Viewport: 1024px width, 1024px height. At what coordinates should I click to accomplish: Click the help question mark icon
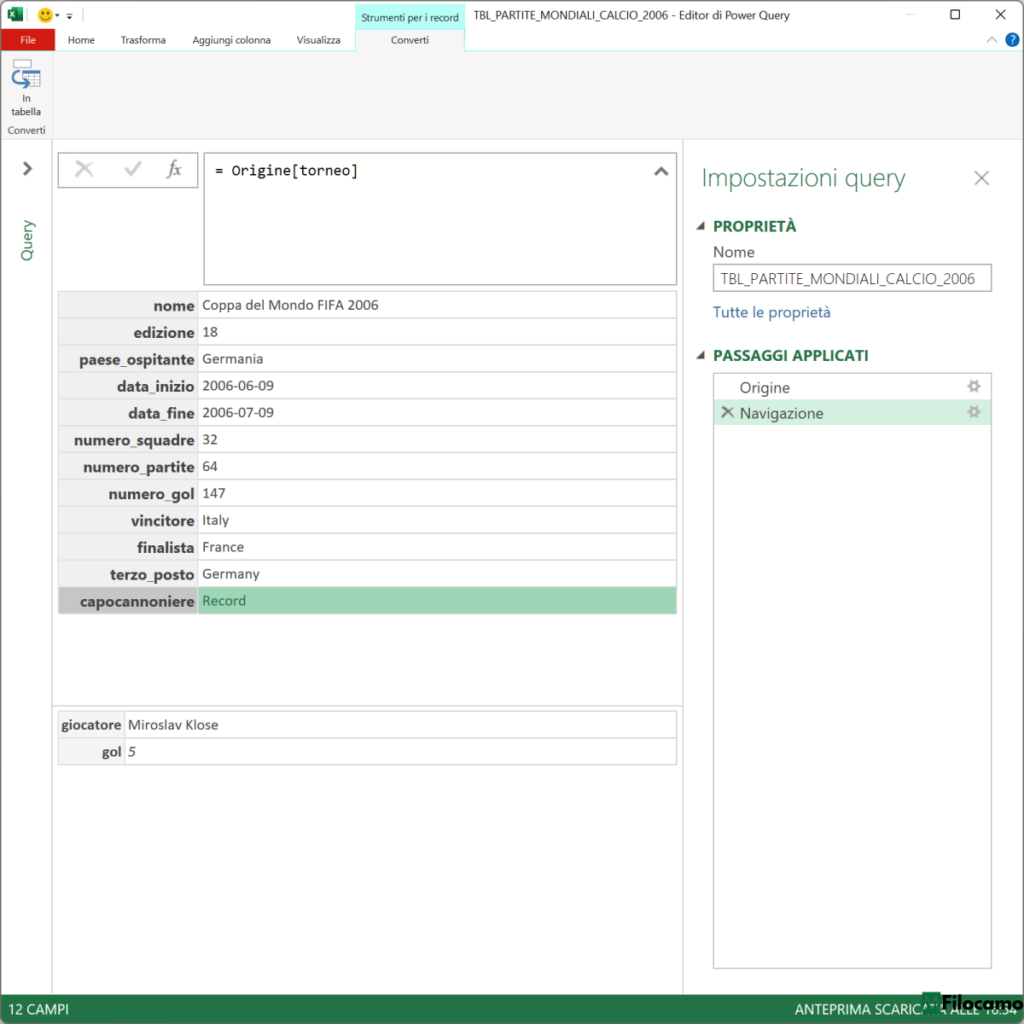pos(1012,40)
